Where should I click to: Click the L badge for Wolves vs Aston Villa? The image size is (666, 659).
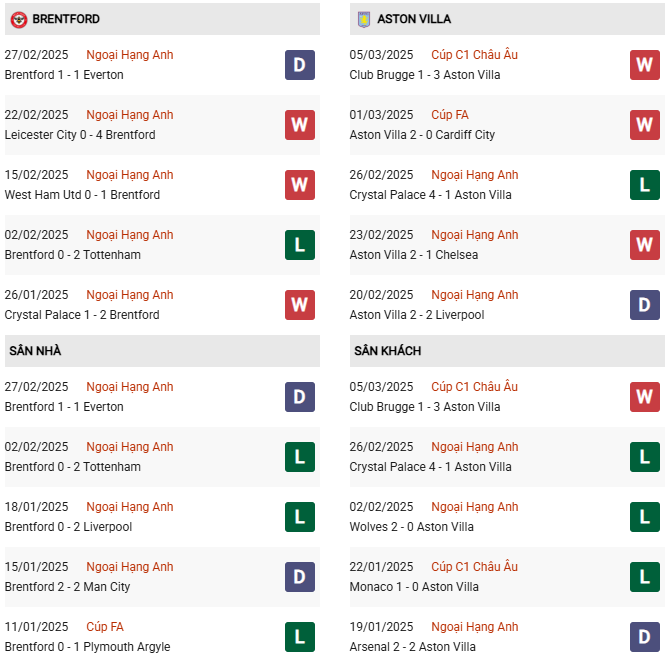click(645, 517)
